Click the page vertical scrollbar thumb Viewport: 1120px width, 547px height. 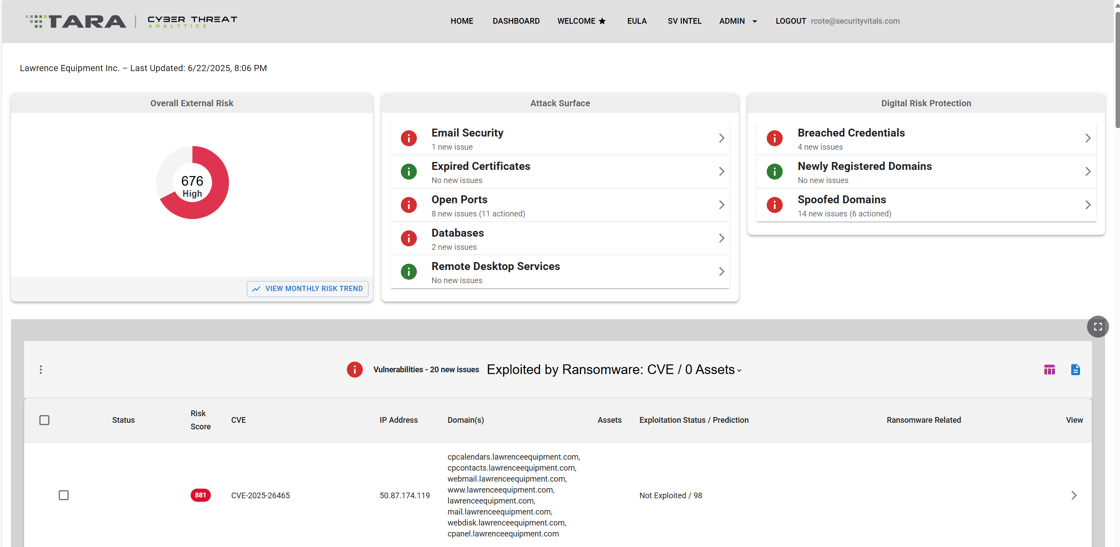1116,68
